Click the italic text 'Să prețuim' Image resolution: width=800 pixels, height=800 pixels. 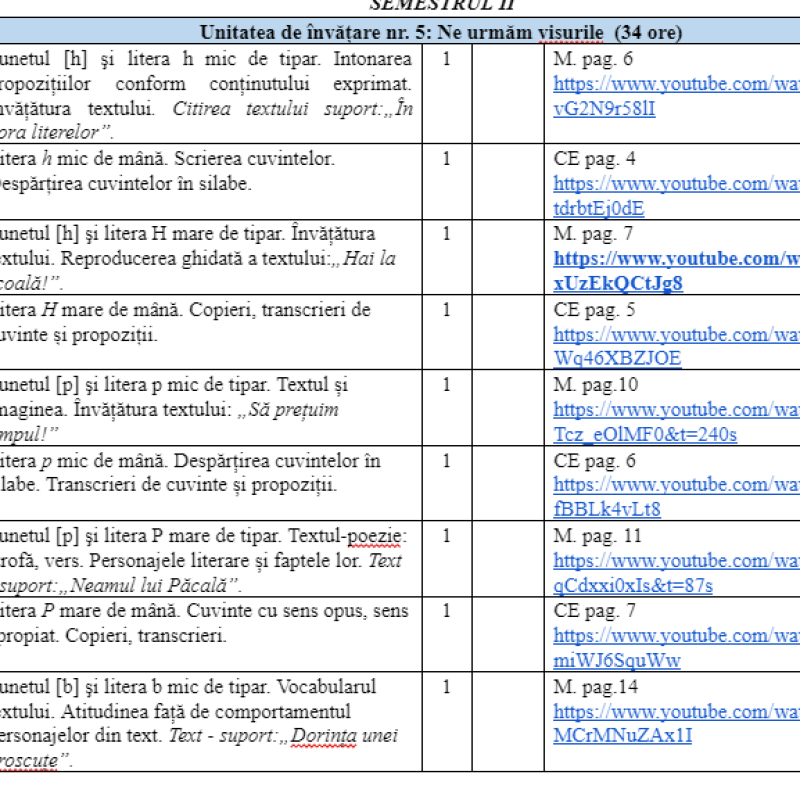click(x=293, y=410)
